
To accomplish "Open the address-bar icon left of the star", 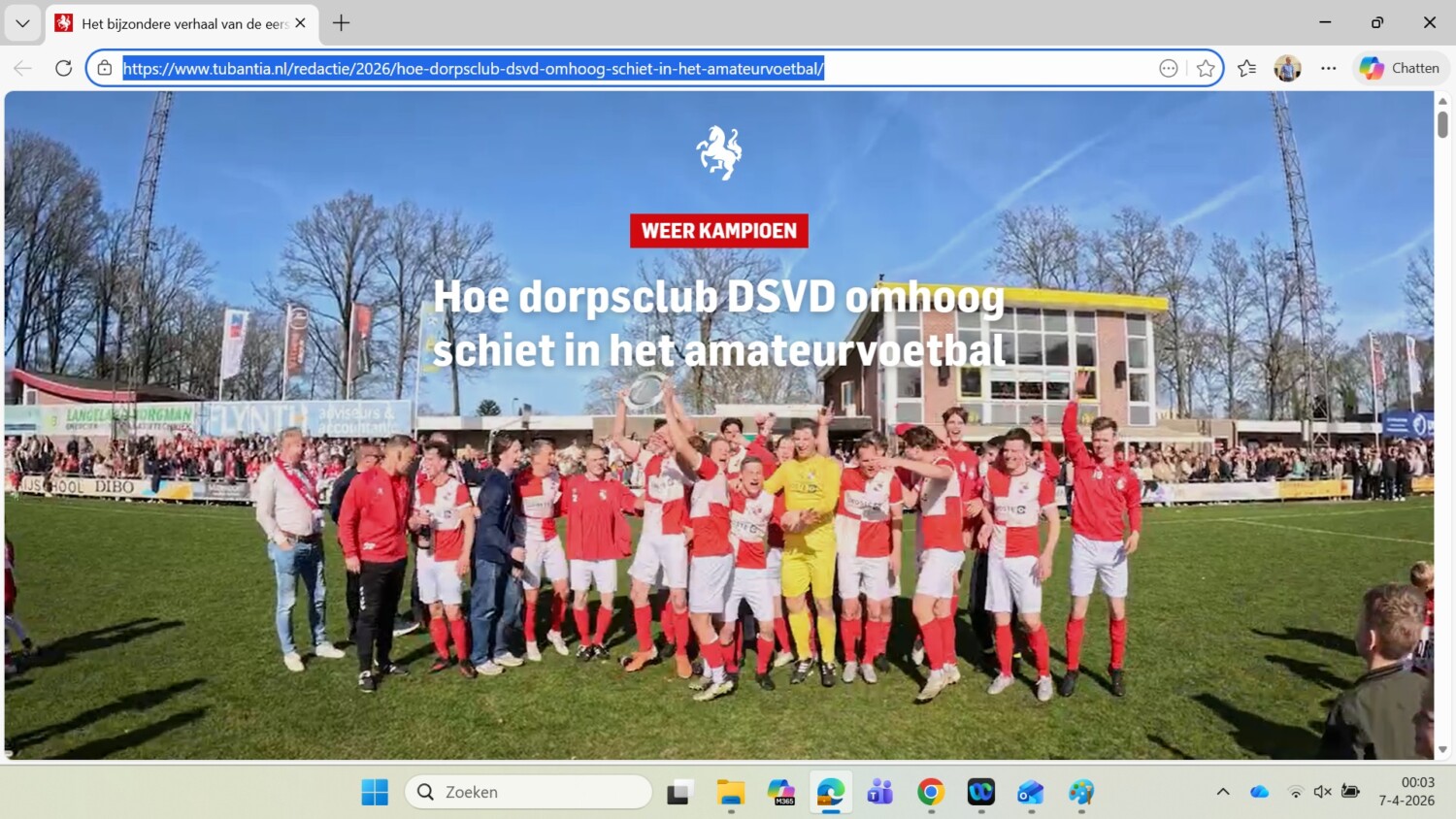I will (1169, 68).
